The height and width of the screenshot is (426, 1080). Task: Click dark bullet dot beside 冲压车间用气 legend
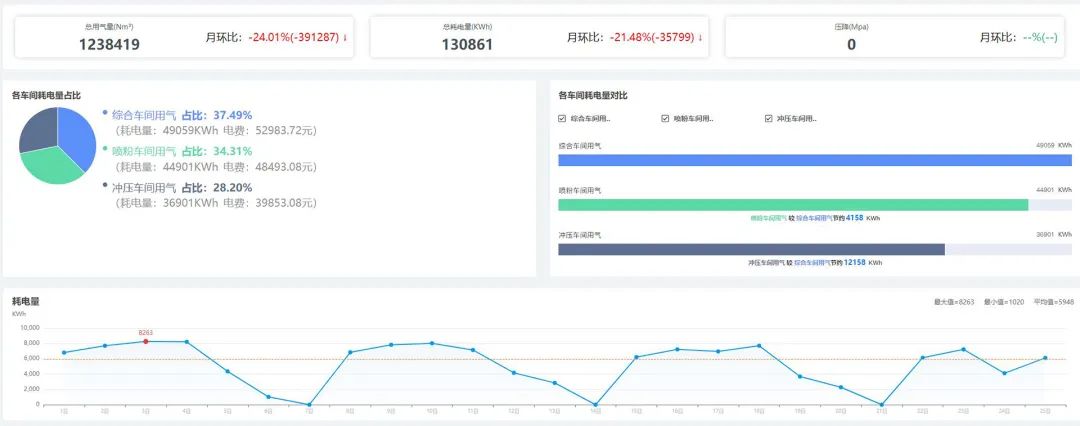(105, 184)
